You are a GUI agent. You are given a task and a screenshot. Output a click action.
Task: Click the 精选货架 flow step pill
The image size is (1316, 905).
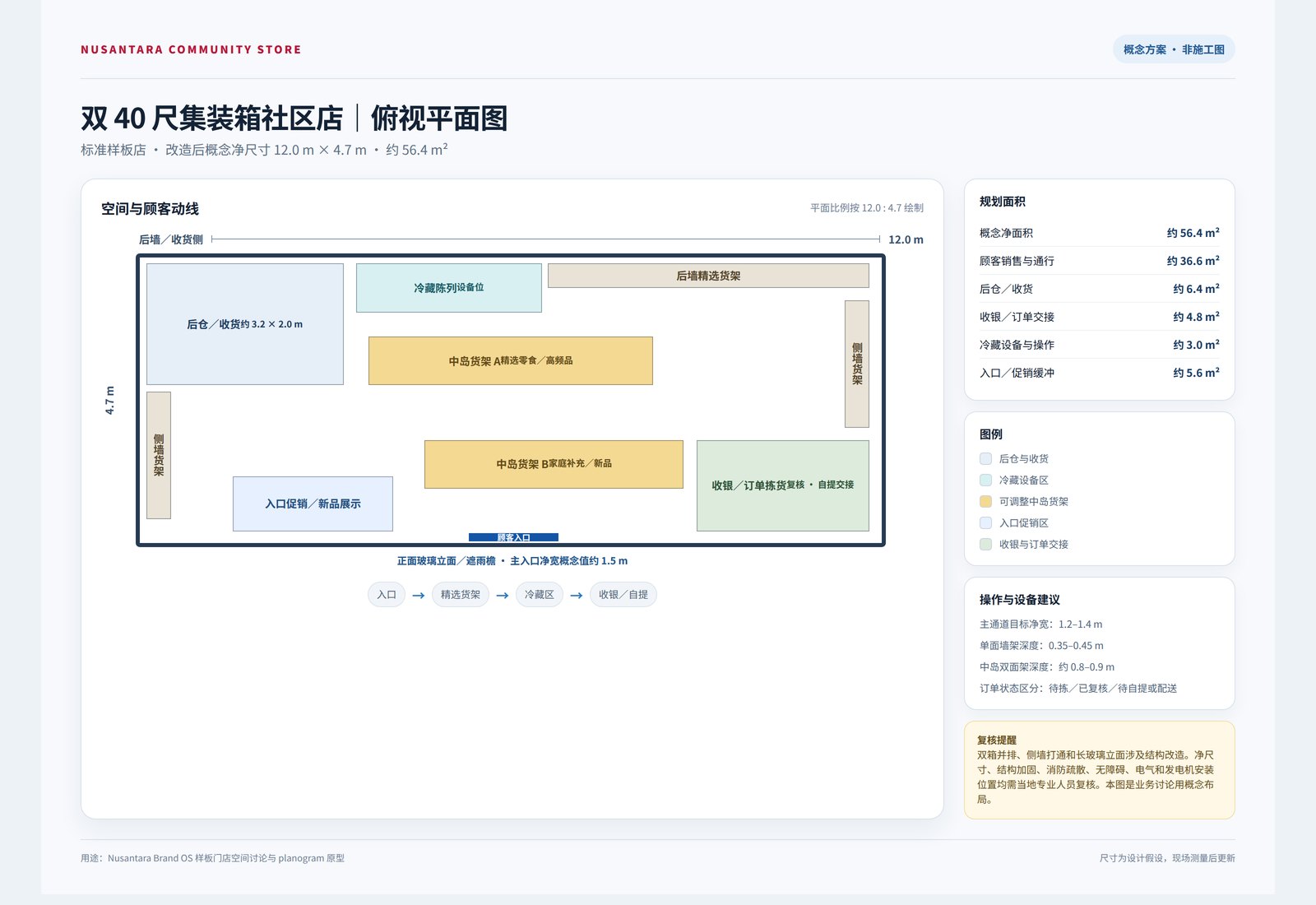461,595
